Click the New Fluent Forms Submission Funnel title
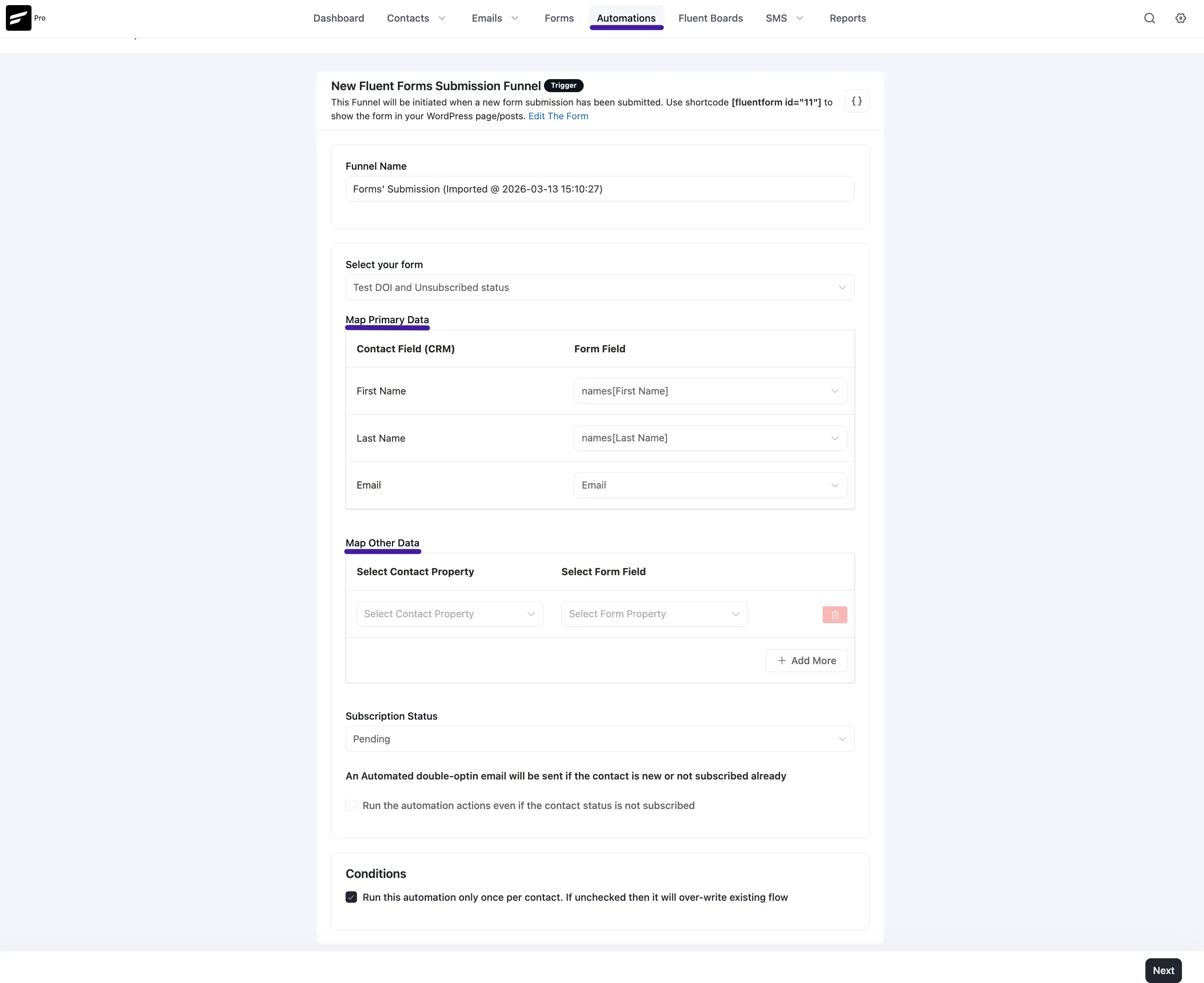Image resolution: width=1204 pixels, height=983 pixels. pyautogui.click(x=436, y=86)
